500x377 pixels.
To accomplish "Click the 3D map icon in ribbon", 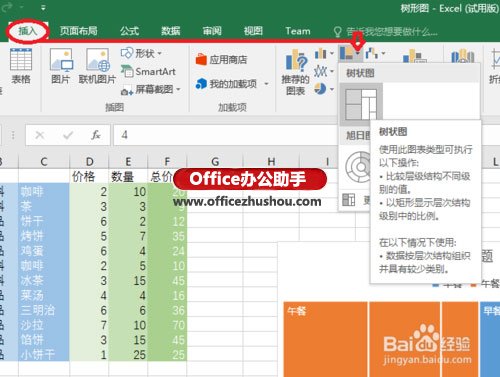I will pyautogui.click(x=463, y=56).
